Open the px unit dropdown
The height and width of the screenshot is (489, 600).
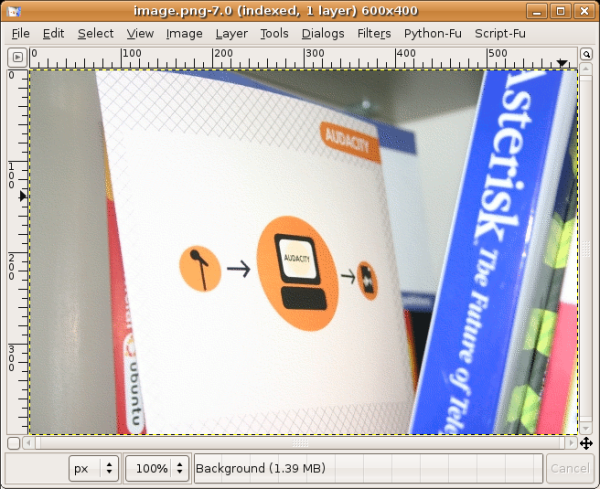[96, 468]
